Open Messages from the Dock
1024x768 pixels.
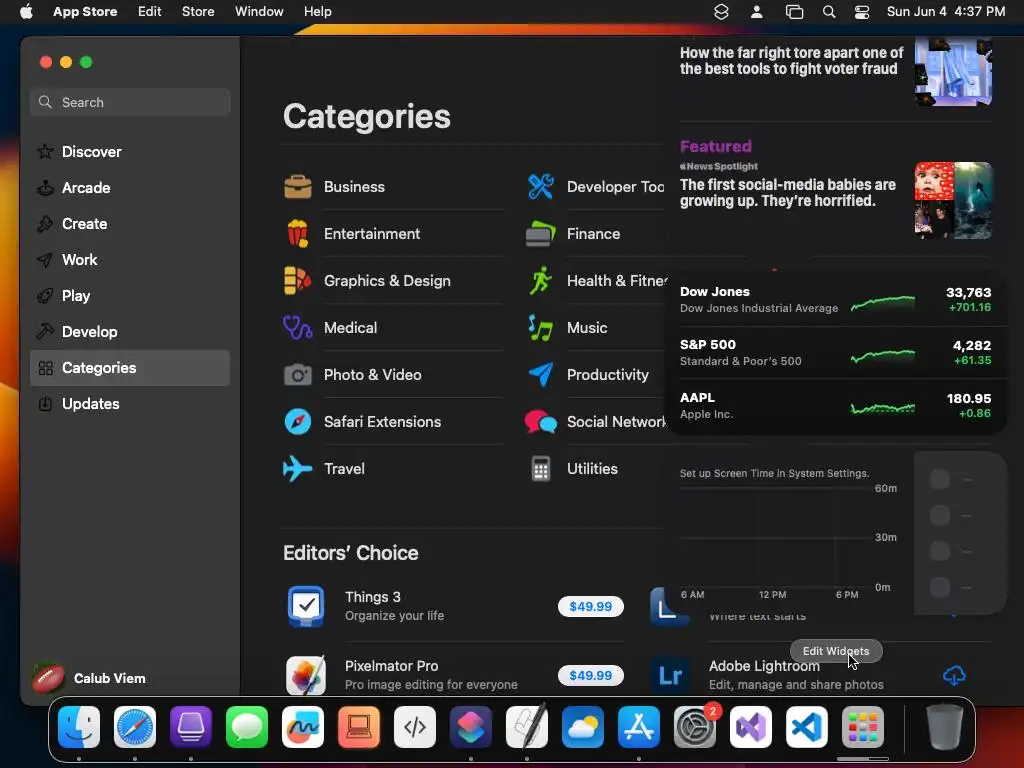pyautogui.click(x=247, y=727)
